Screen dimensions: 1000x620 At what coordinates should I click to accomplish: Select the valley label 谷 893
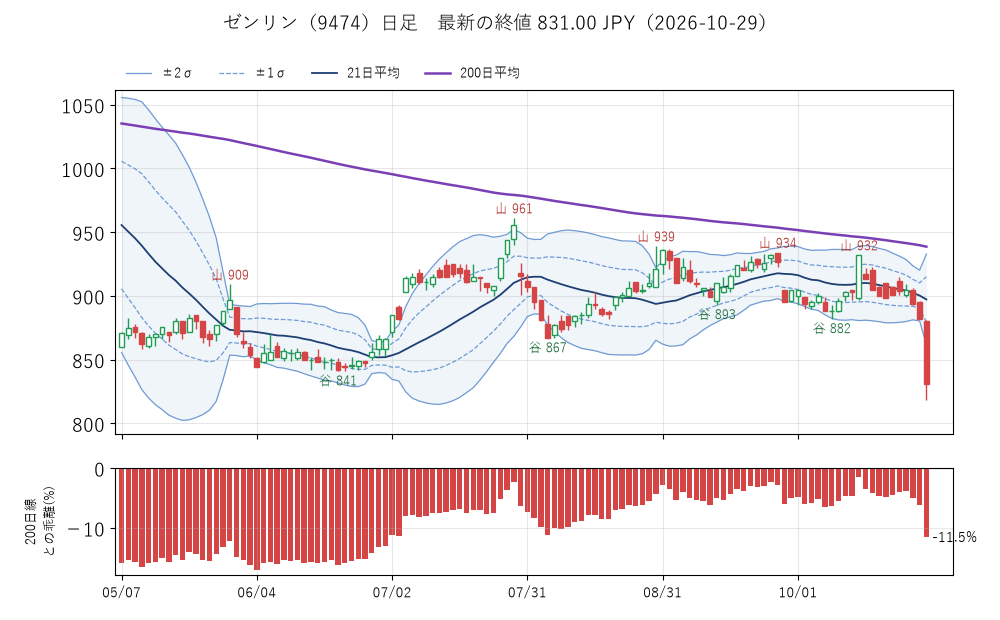(x=717, y=314)
